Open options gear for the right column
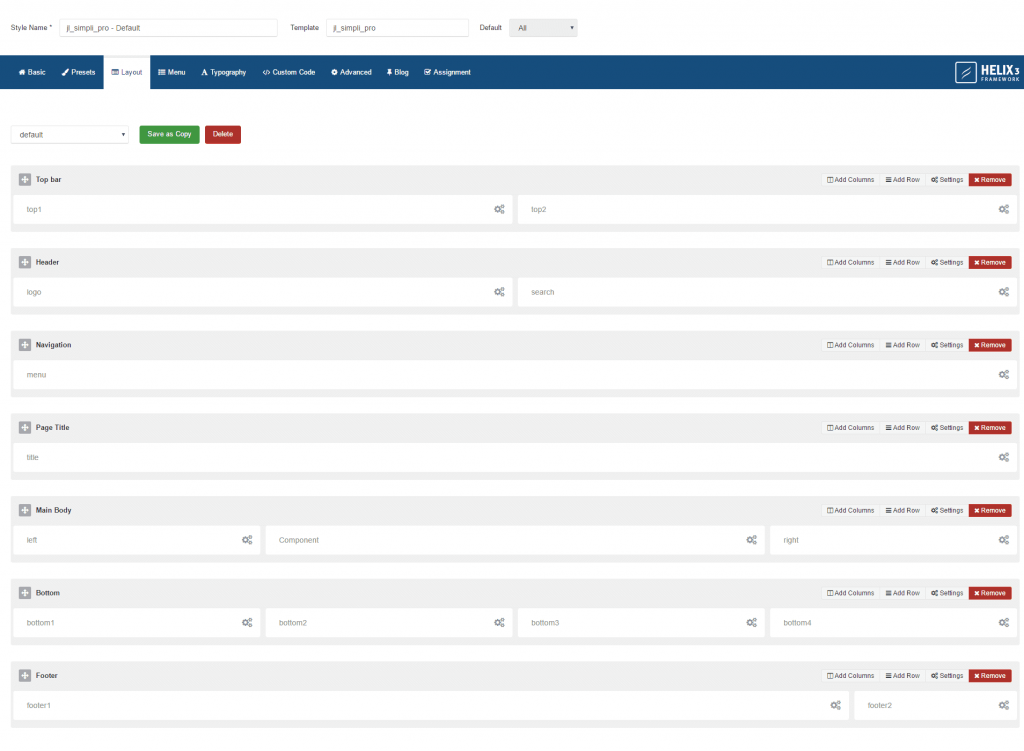The width and height of the screenshot is (1024, 751). coord(1004,540)
